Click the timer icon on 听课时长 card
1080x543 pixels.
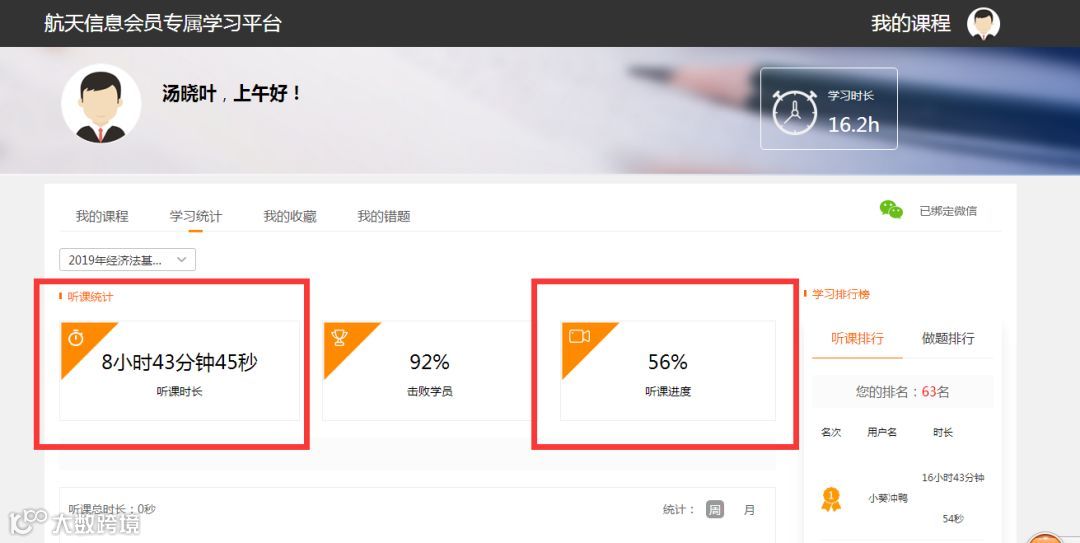(x=76, y=338)
